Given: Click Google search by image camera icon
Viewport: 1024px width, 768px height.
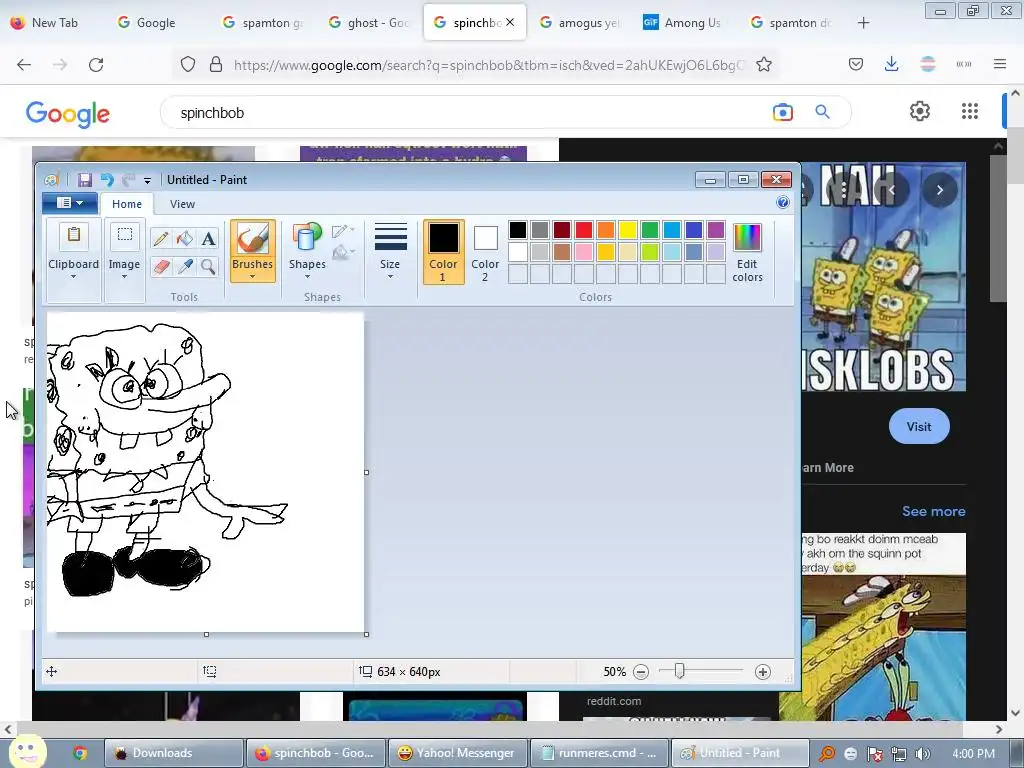Looking at the screenshot, I should 782,112.
